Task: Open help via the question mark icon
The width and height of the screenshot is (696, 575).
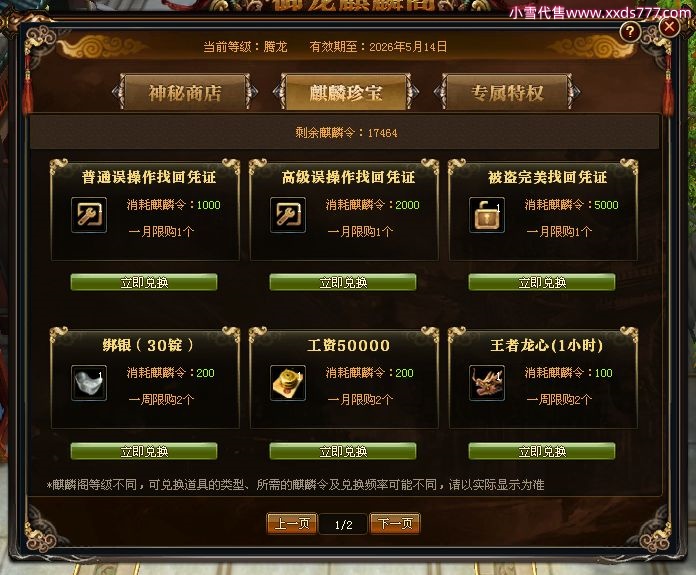Action: tap(630, 32)
